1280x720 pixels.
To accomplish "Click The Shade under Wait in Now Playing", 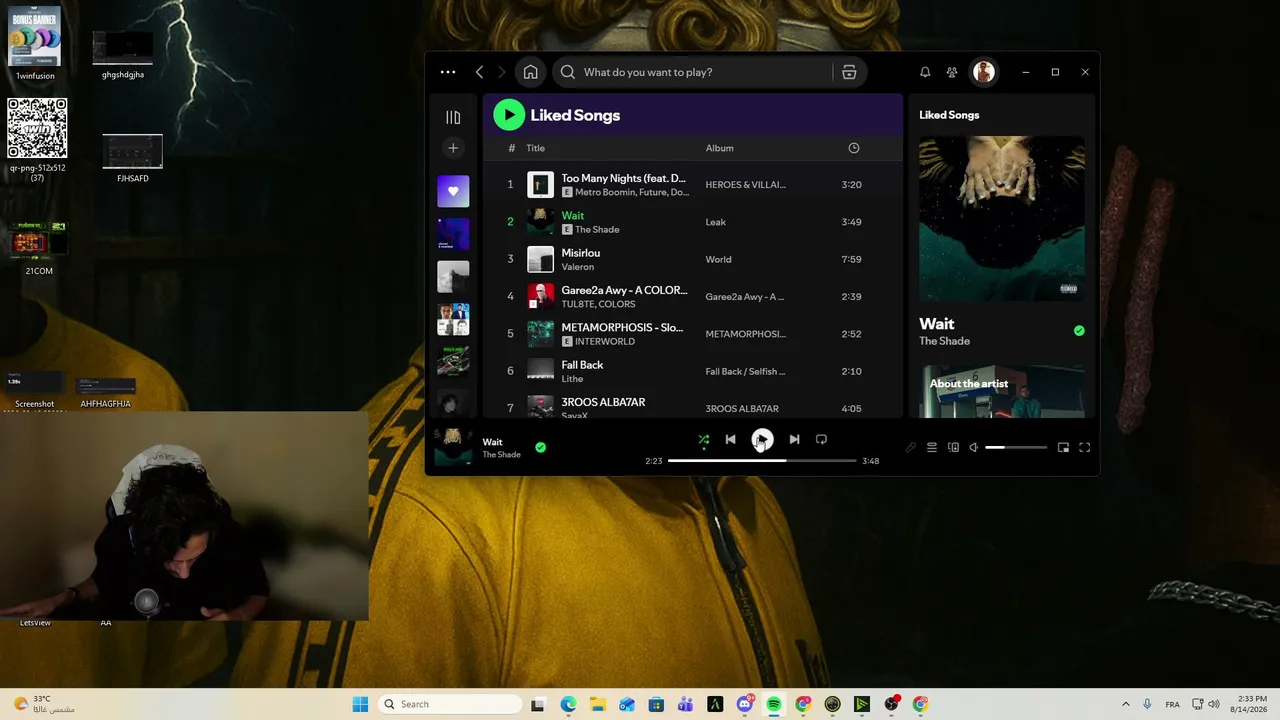I will [x=945, y=341].
